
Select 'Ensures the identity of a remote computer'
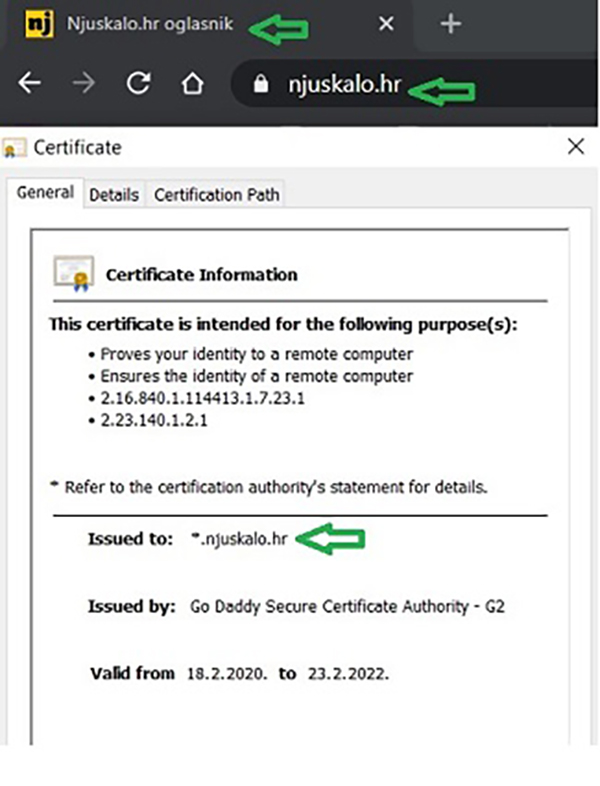coord(257,376)
